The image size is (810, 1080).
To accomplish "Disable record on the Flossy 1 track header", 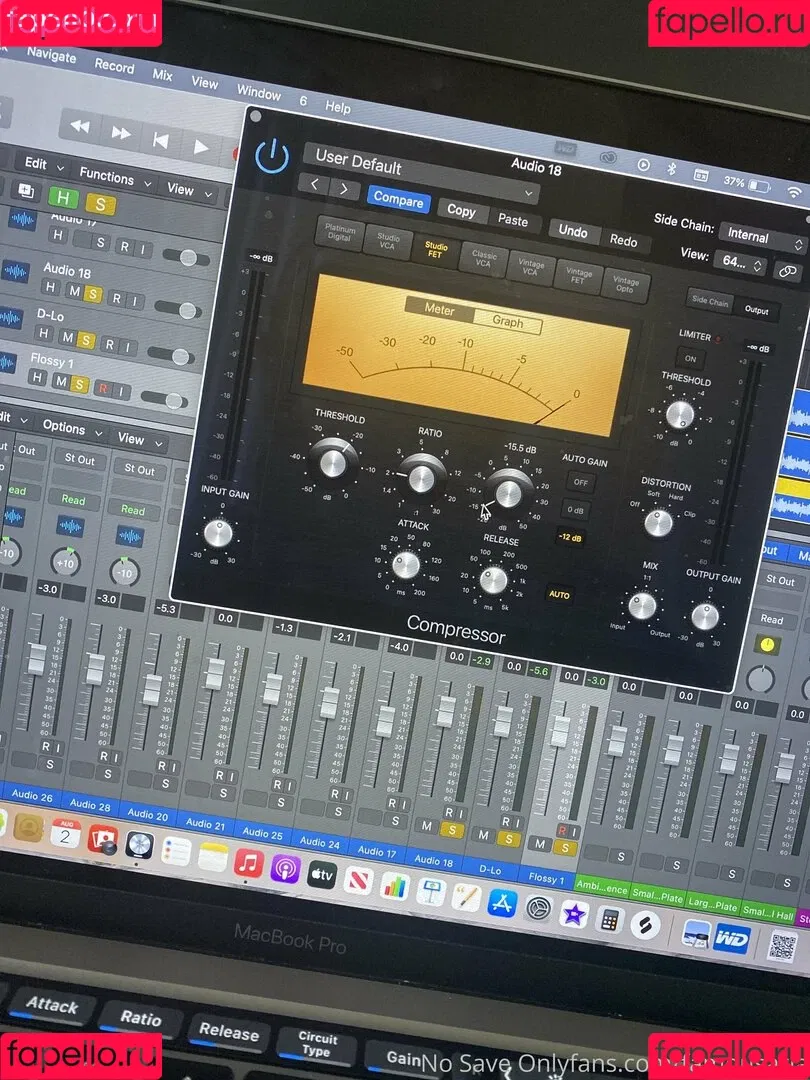I will [103, 388].
